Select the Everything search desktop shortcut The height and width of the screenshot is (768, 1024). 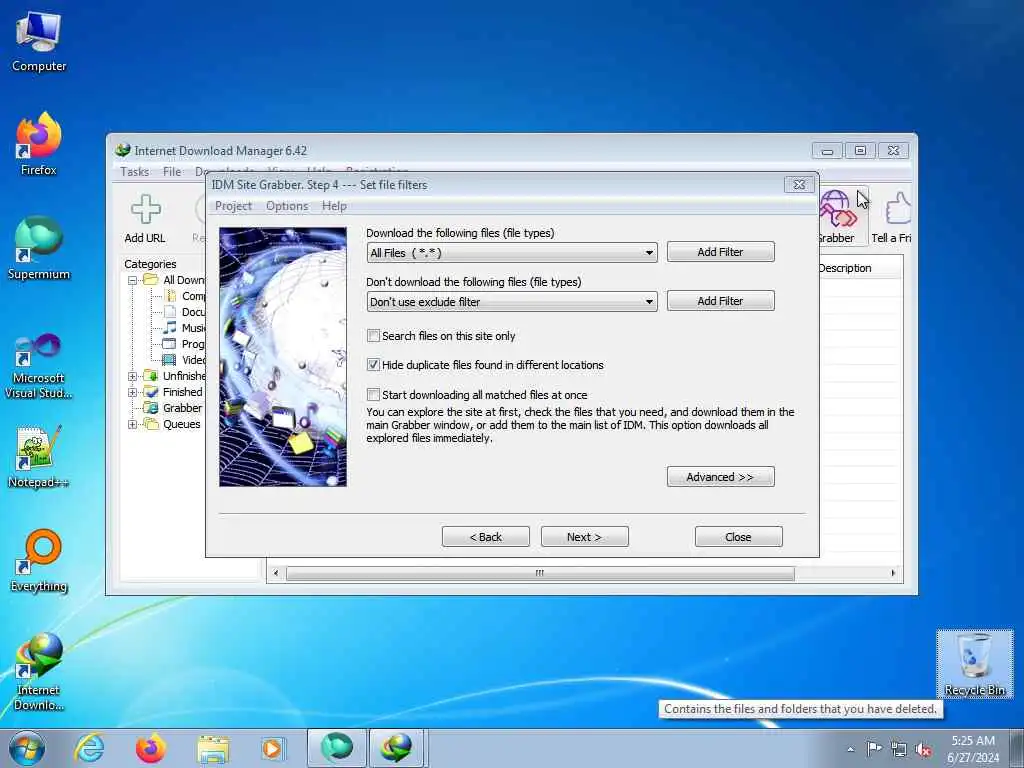(39, 560)
